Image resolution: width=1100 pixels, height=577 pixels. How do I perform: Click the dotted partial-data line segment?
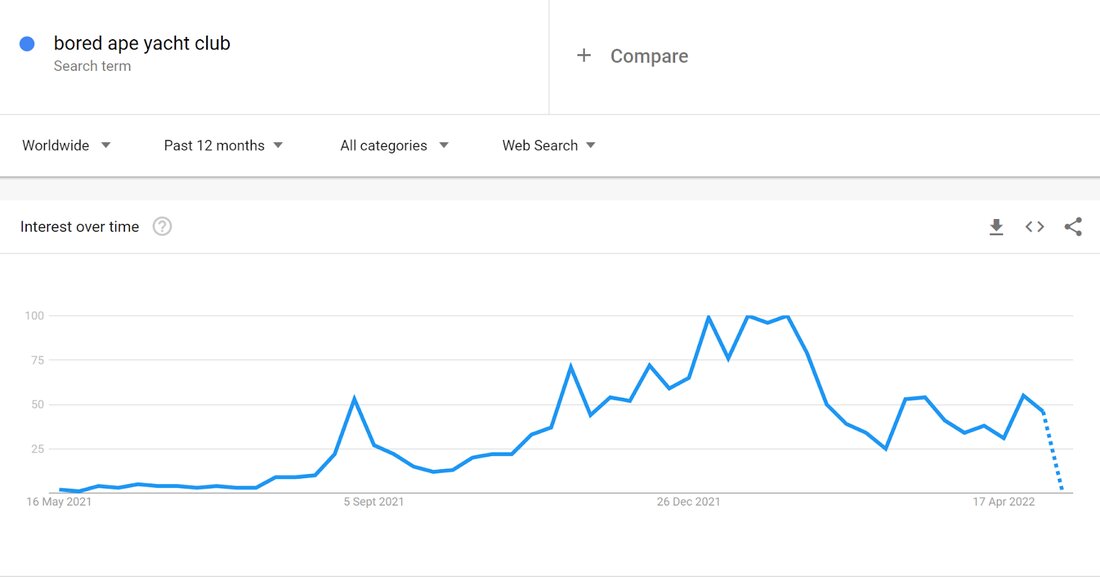click(x=1053, y=451)
